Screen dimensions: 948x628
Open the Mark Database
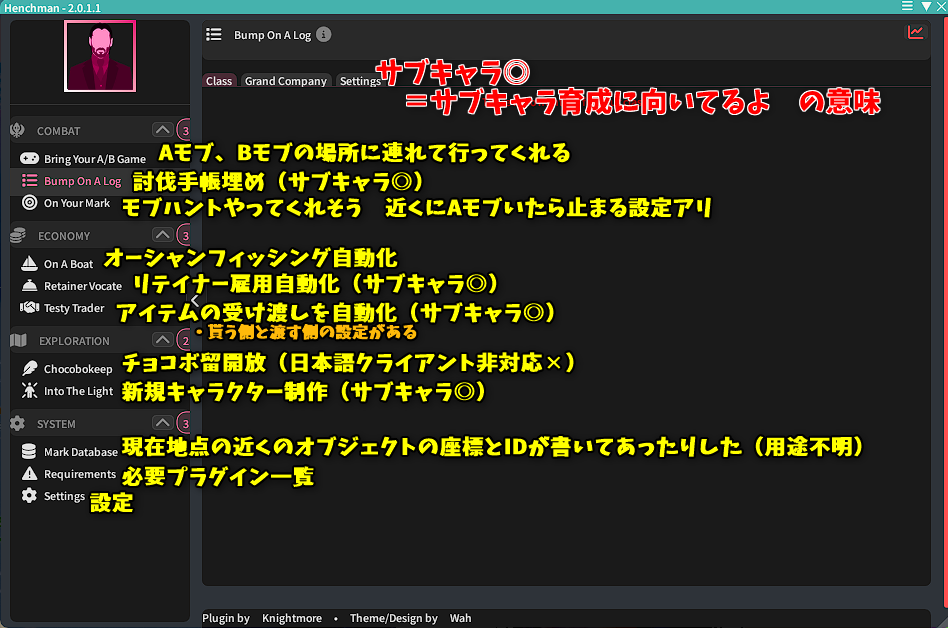80,452
